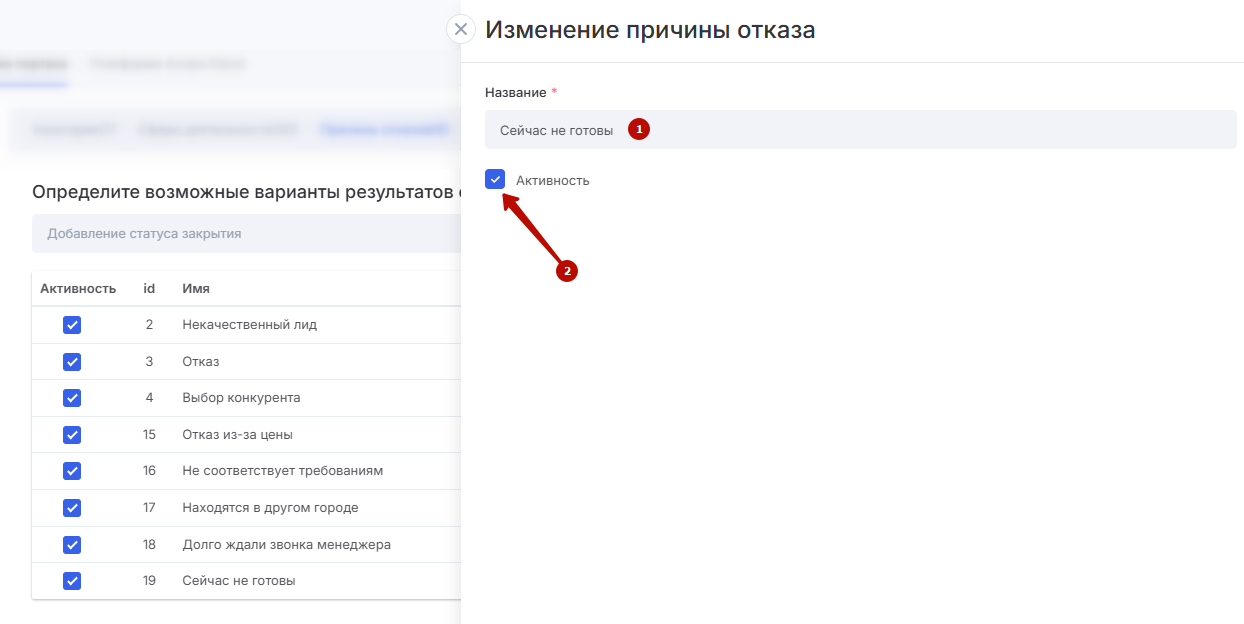Disable activity for Долго ждали звонка менеджера
The height and width of the screenshot is (624, 1244).
pyautogui.click(x=72, y=544)
